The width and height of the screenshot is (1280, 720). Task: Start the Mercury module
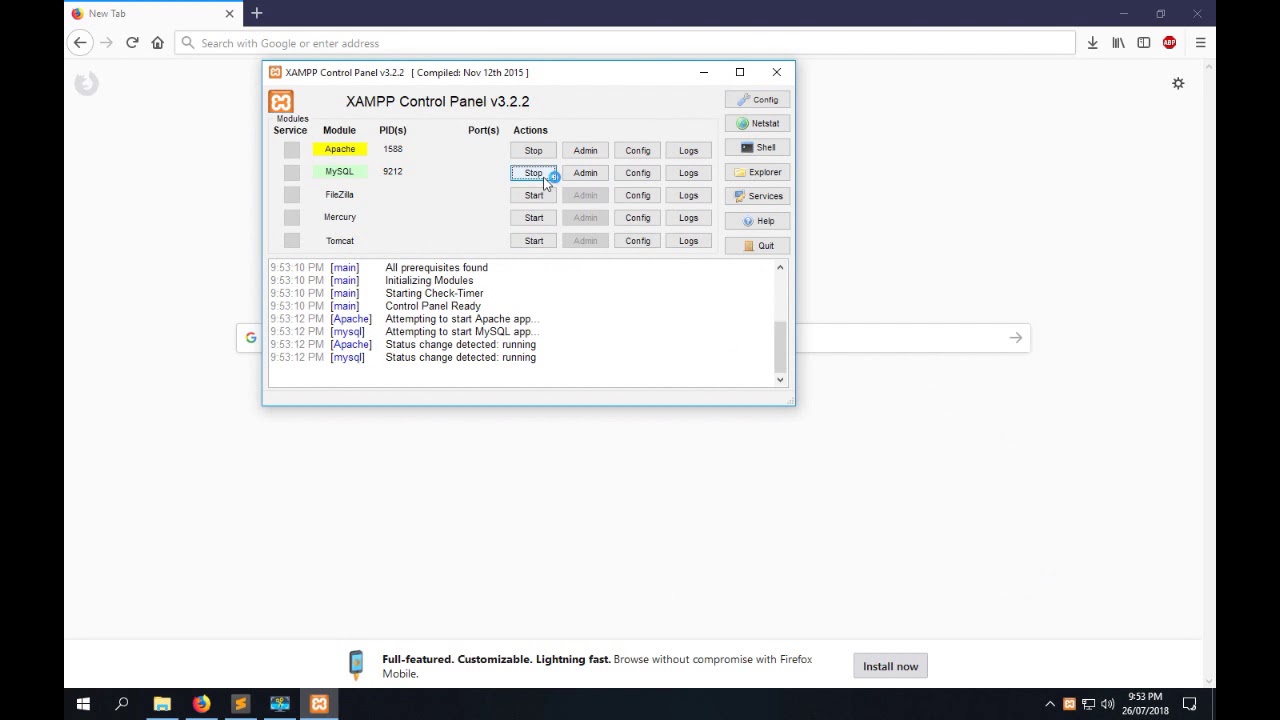coord(534,218)
